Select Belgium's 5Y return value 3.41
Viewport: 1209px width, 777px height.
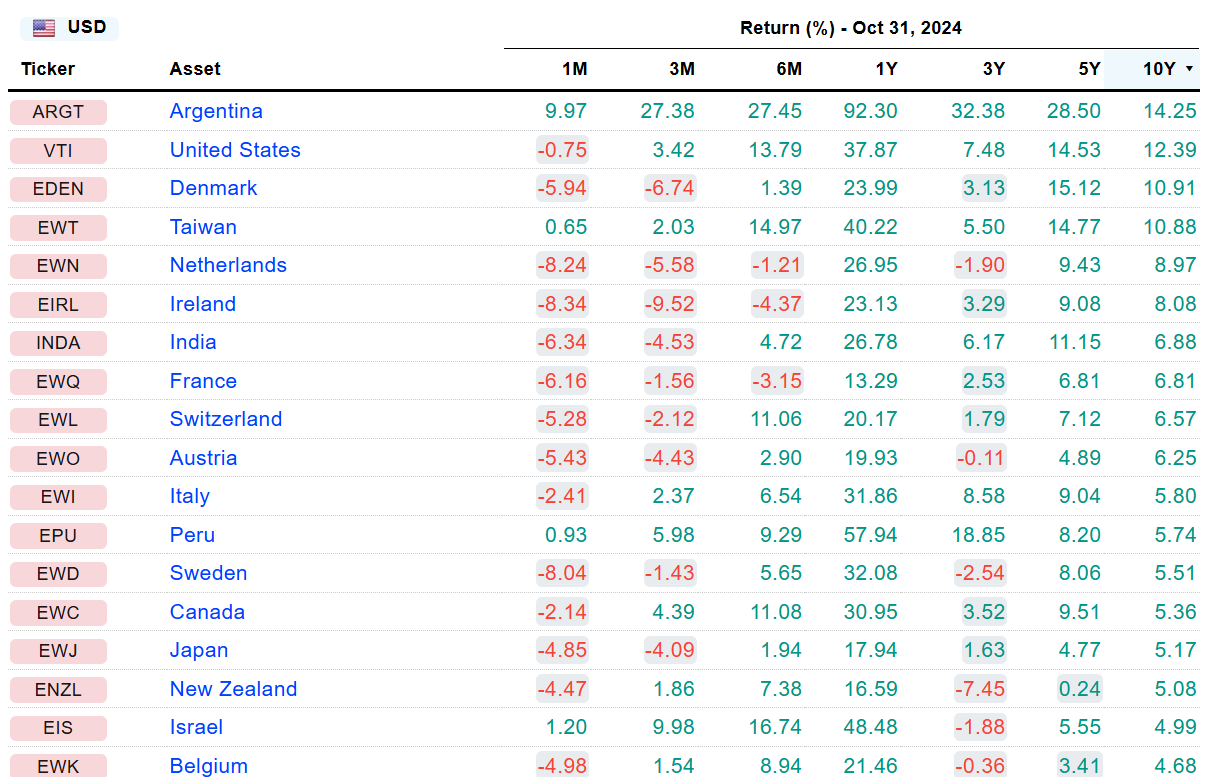pyautogui.click(x=1080, y=766)
